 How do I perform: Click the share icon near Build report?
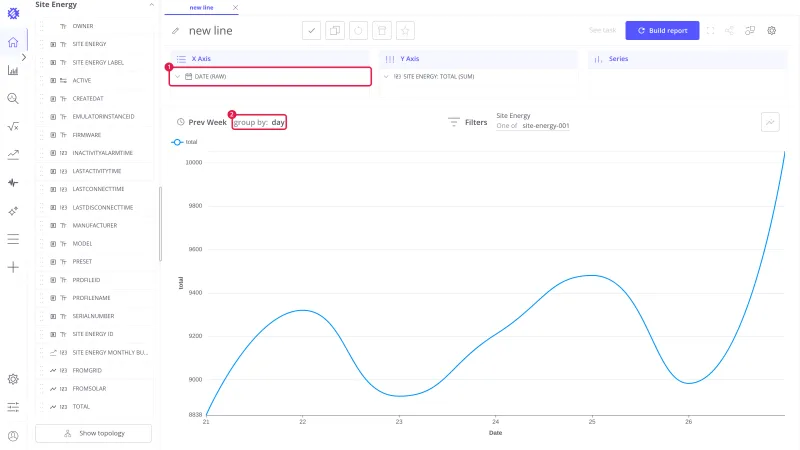[x=730, y=31]
